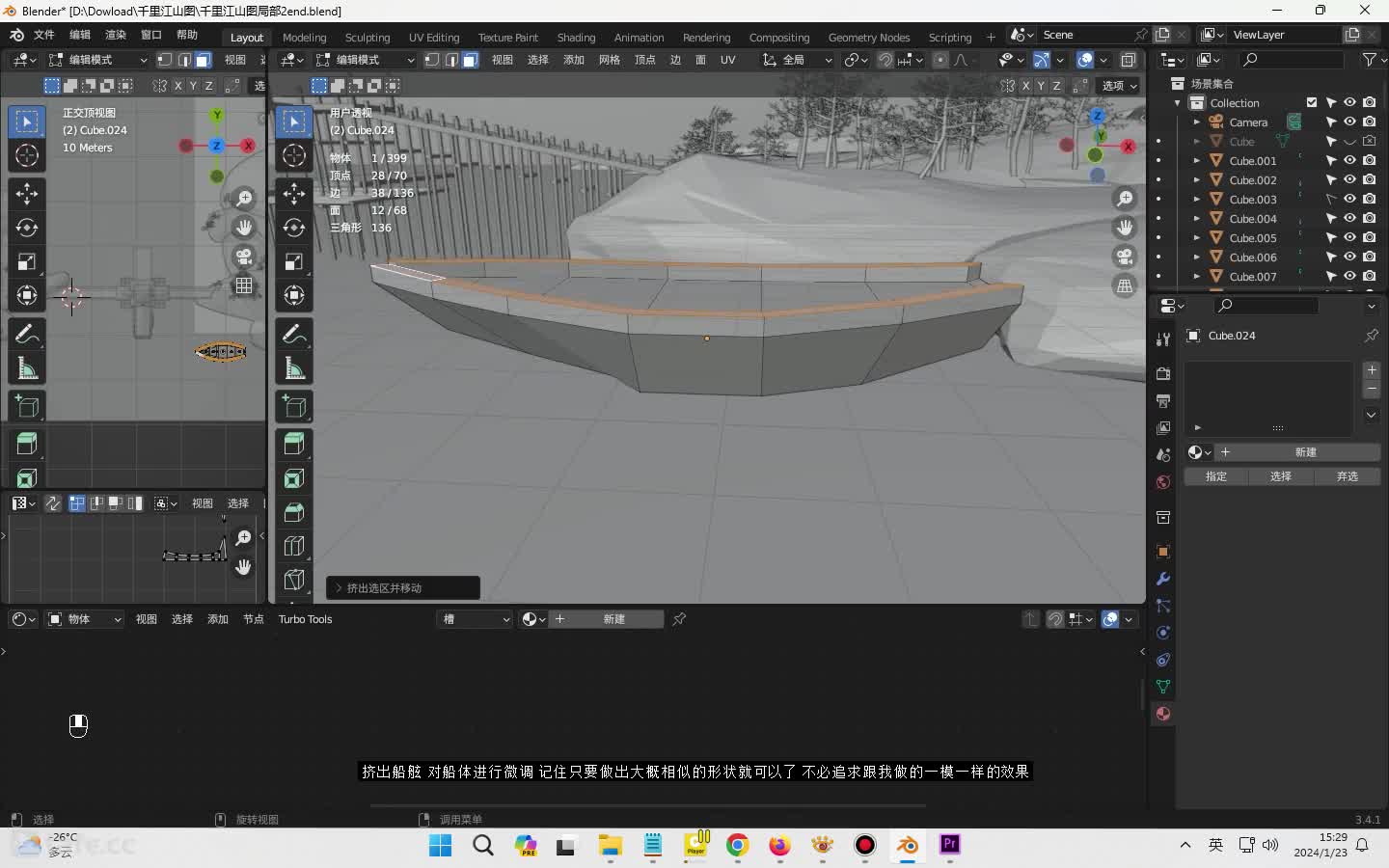Click the 选择 button in material panel
Viewport: 1389px width, 868px height.
(x=1281, y=476)
